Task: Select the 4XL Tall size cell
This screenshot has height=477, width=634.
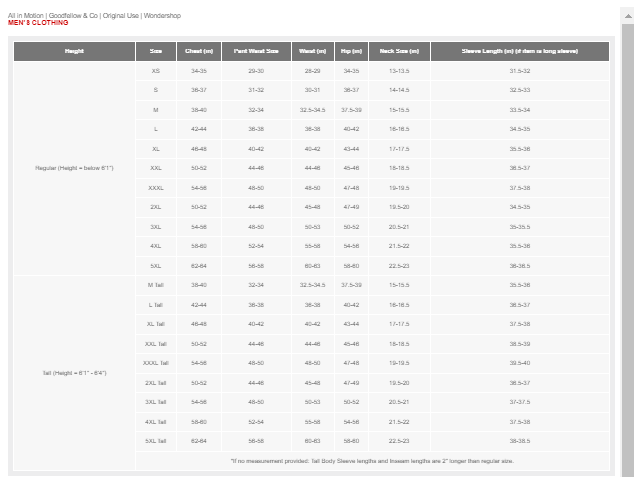Action: (x=156, y=422)
